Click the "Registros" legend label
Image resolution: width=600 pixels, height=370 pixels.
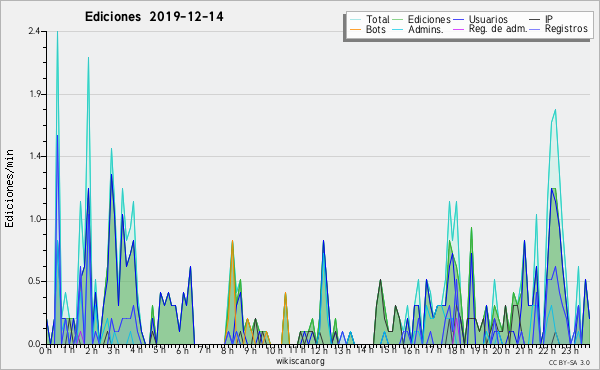point(566,29)
